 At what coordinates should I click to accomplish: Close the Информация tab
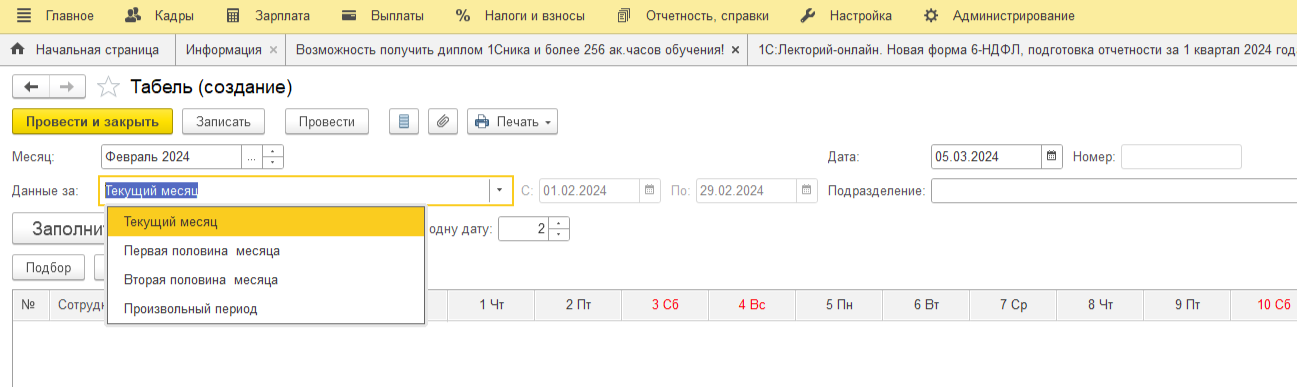[272, 49]
